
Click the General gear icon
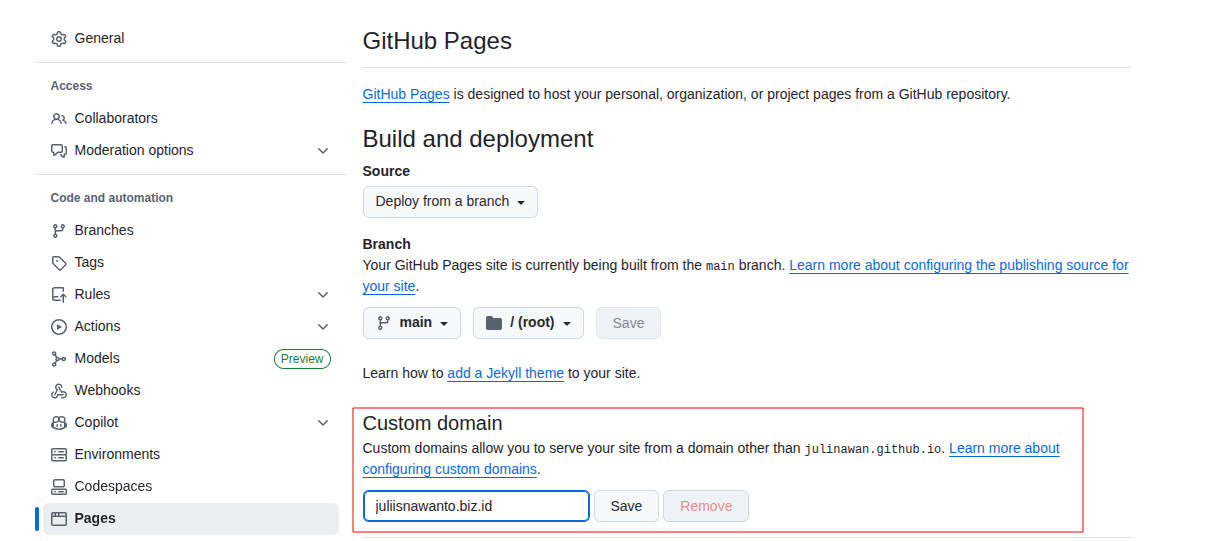58,38
